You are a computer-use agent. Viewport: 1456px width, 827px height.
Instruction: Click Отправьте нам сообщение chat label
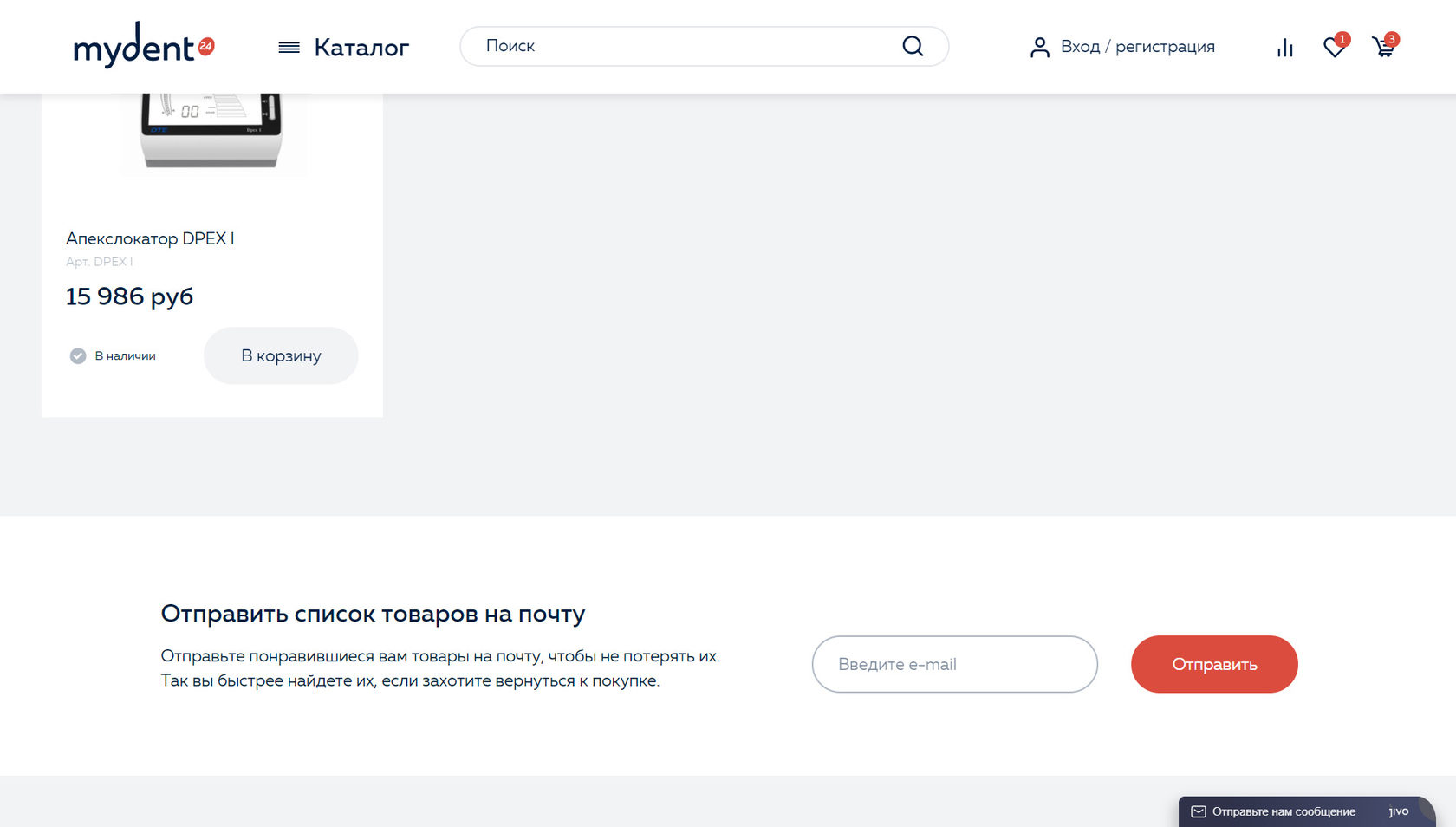1284,811
